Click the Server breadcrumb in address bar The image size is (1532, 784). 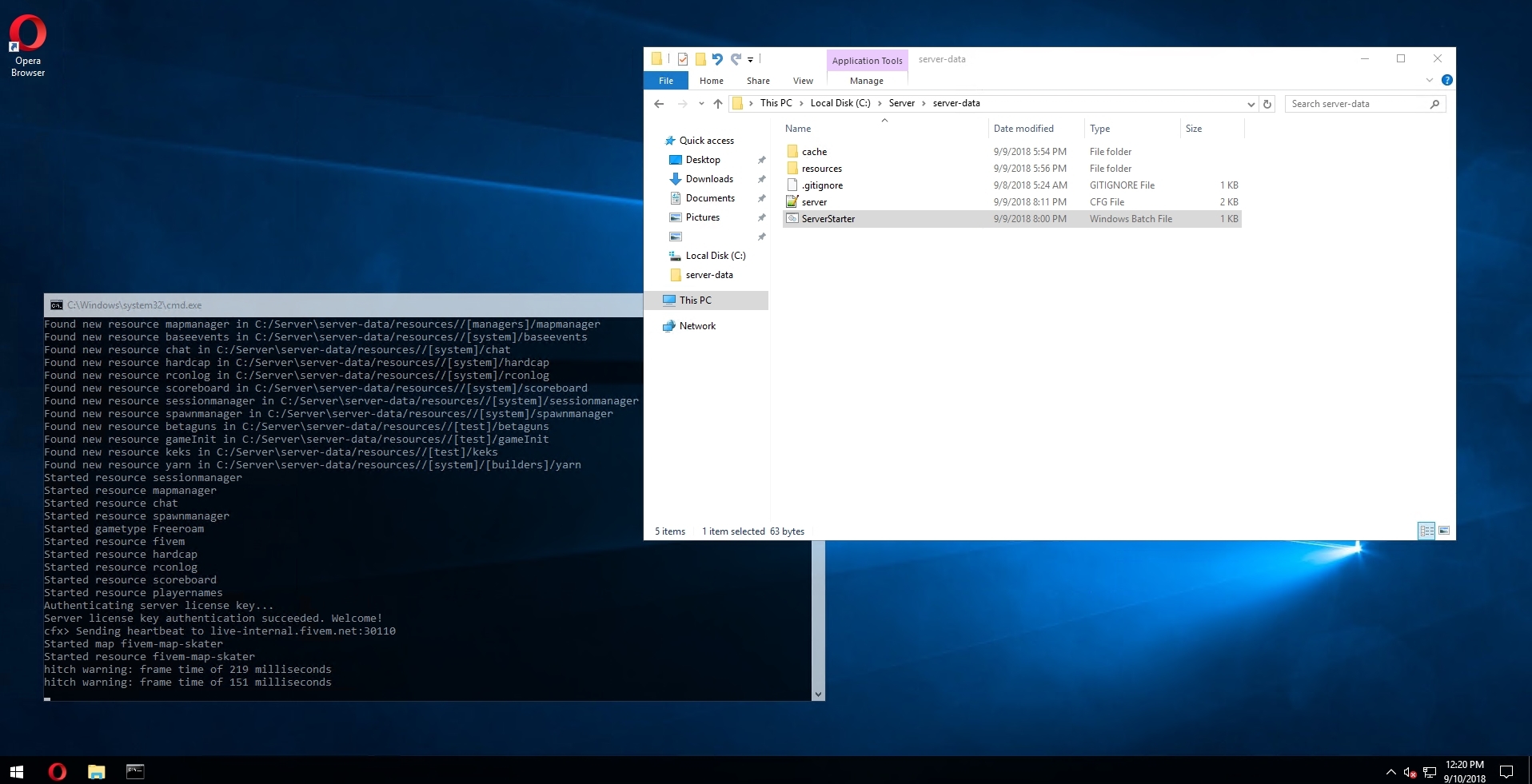901,103
